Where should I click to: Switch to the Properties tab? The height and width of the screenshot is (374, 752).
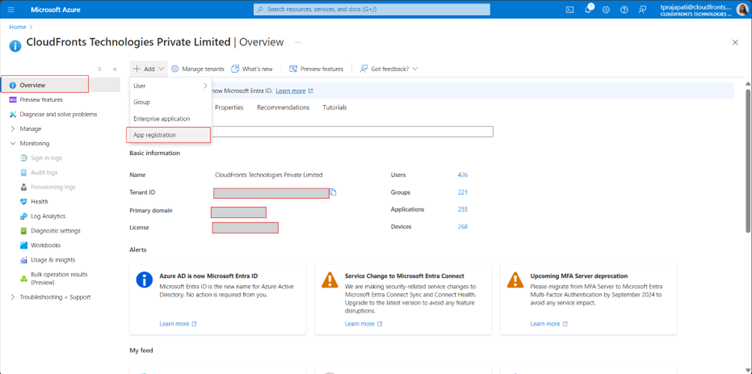229,107
